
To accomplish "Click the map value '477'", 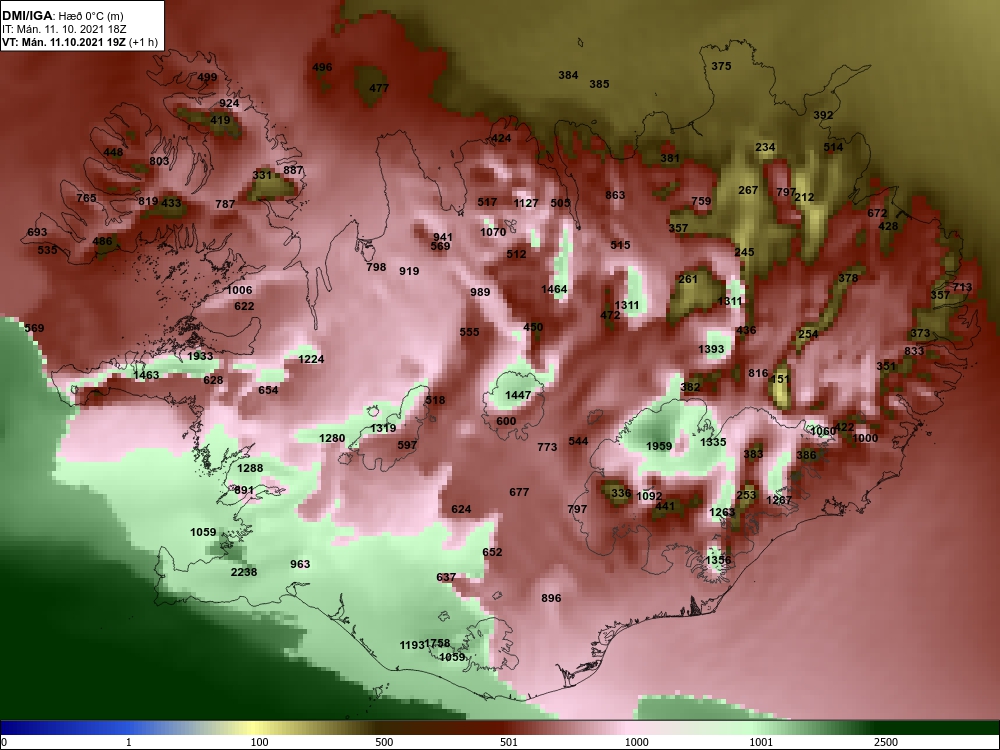I will click(x=379, y=88).
